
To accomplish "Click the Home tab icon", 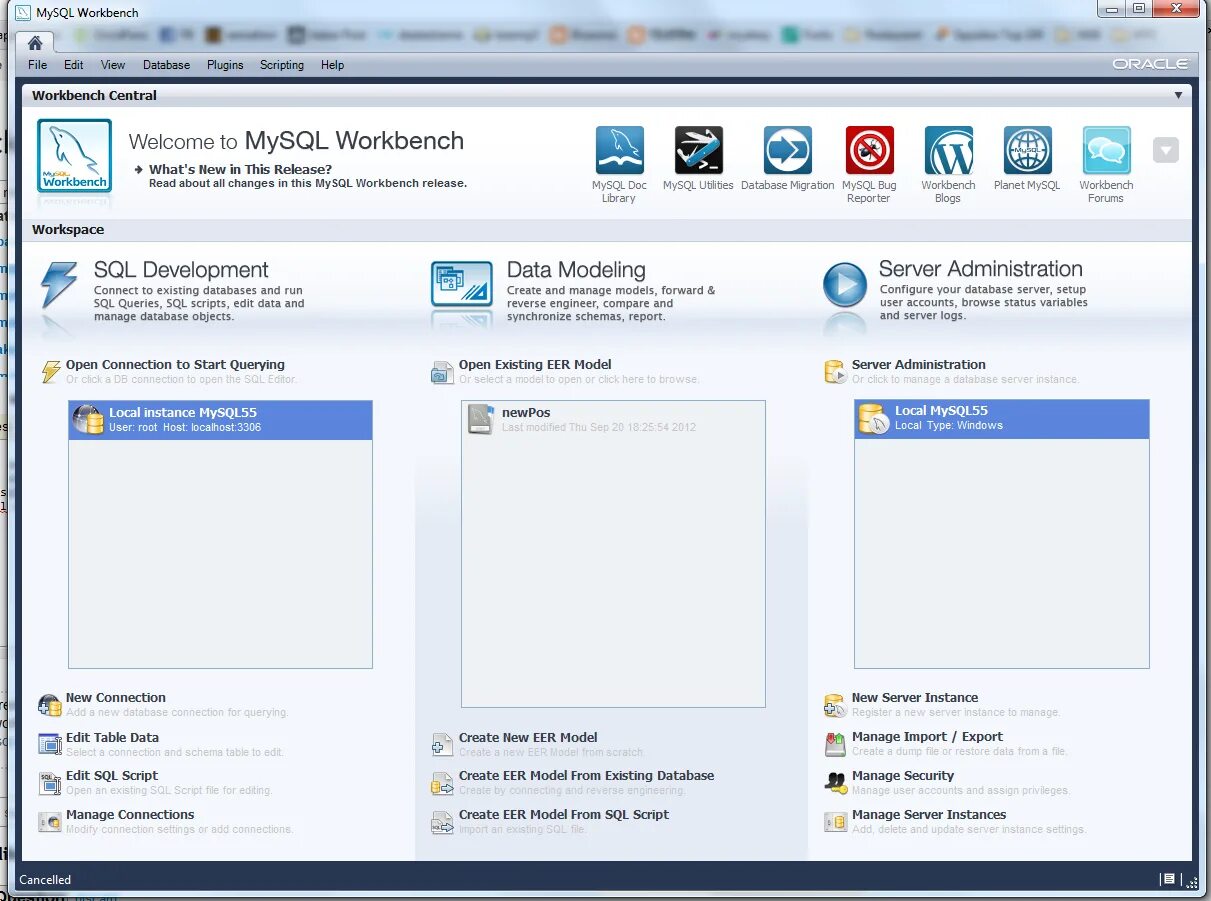I will 35,43.
